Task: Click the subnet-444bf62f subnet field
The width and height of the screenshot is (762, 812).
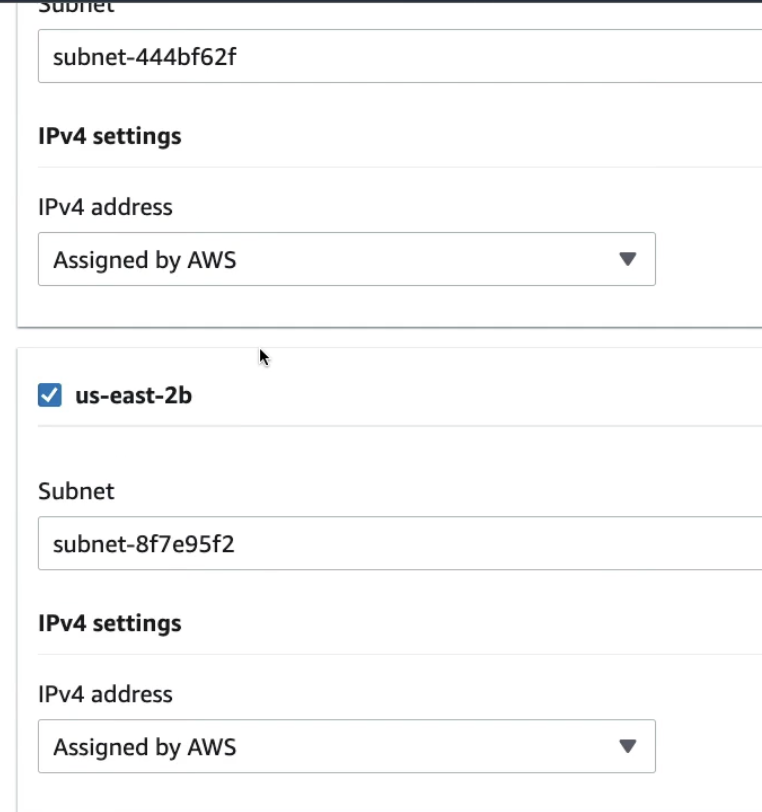Action: point(400,56)
